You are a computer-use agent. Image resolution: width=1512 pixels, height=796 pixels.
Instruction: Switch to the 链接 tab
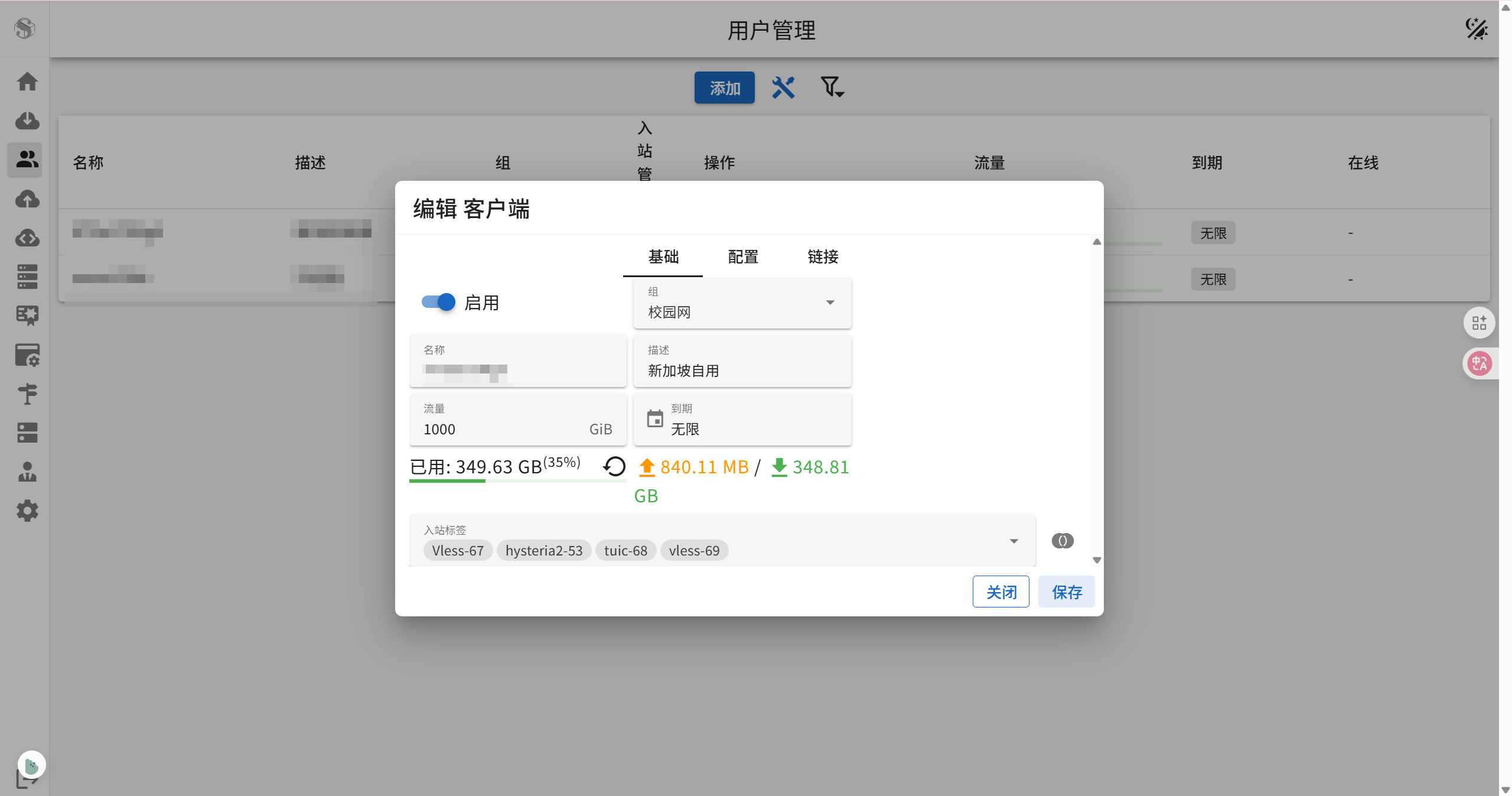click(x=823, y=257)
